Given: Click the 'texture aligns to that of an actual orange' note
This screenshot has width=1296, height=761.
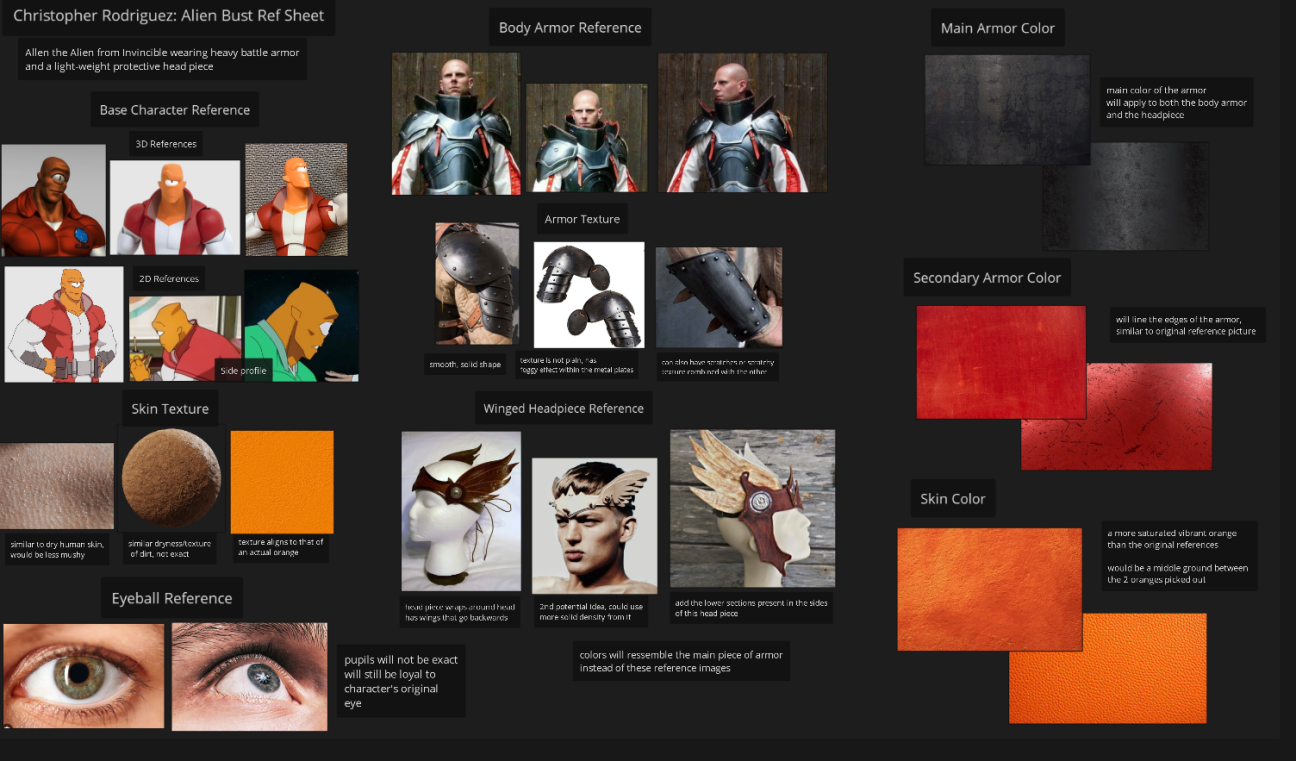Looking at the screenshot, I should [281, 548].
